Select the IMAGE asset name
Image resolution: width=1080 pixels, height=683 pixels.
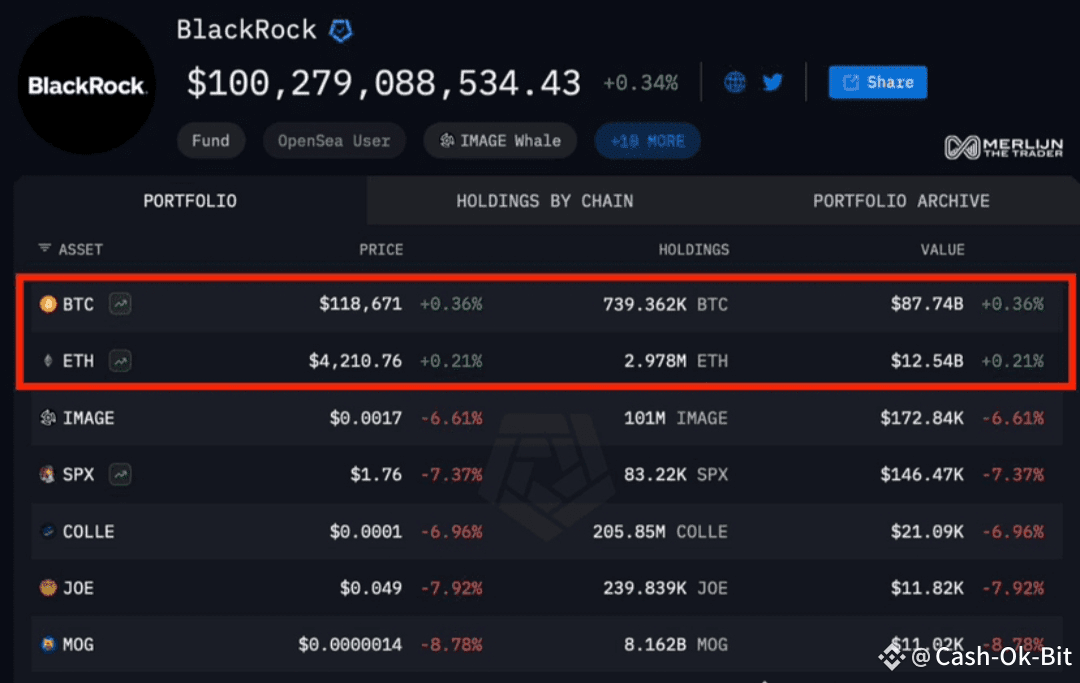point(88,418)
